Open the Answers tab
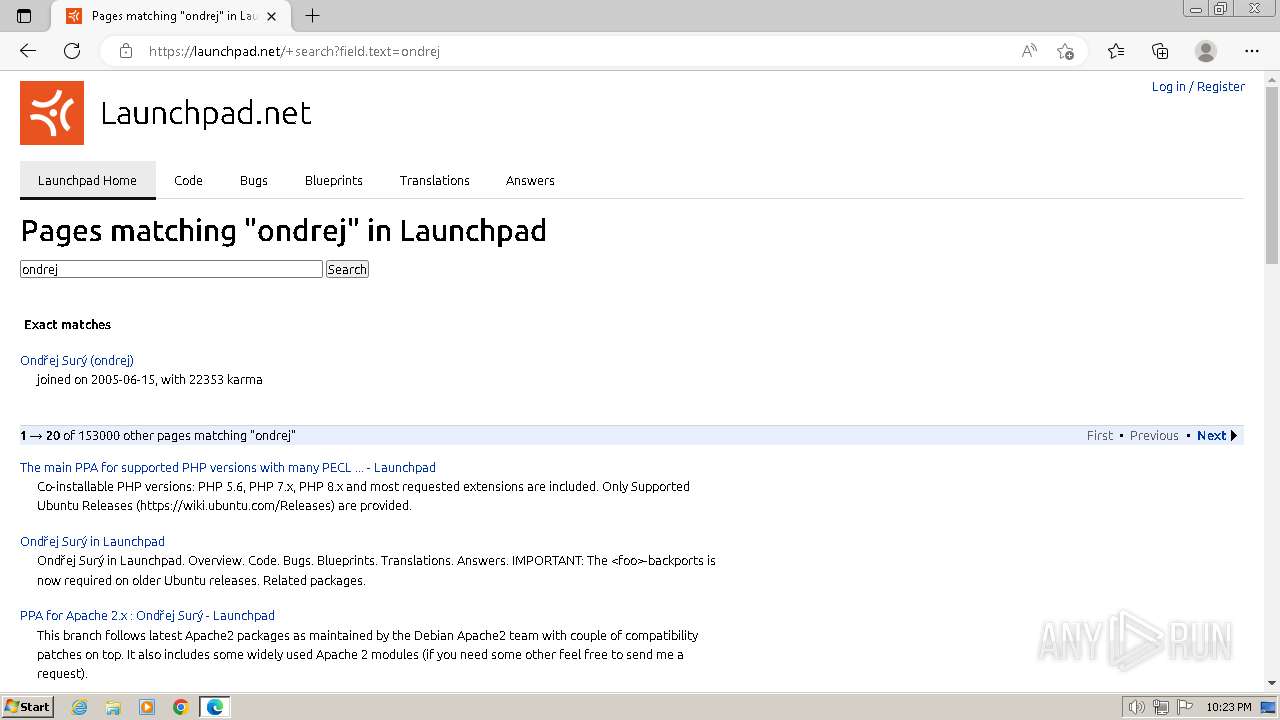Viewport: 1280px width, 720px height. click(x=530, y=180)
